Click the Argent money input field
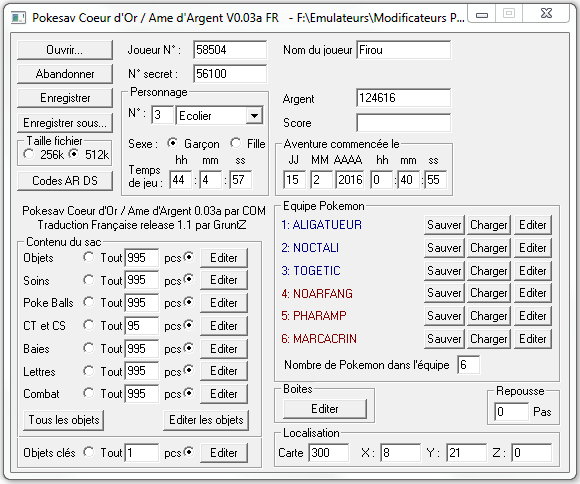 404,98
